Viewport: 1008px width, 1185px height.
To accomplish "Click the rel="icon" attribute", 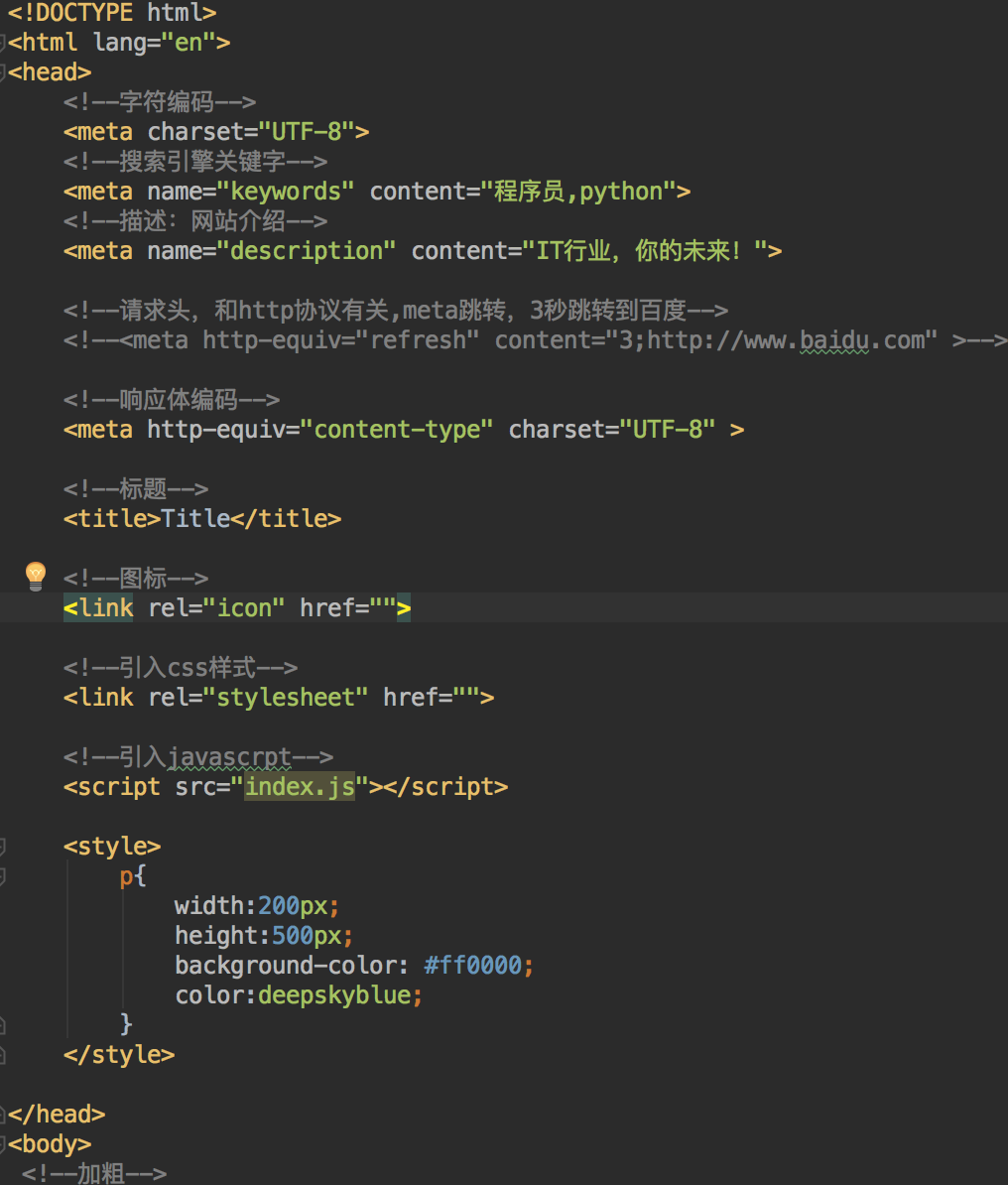I will click(217, 608).
